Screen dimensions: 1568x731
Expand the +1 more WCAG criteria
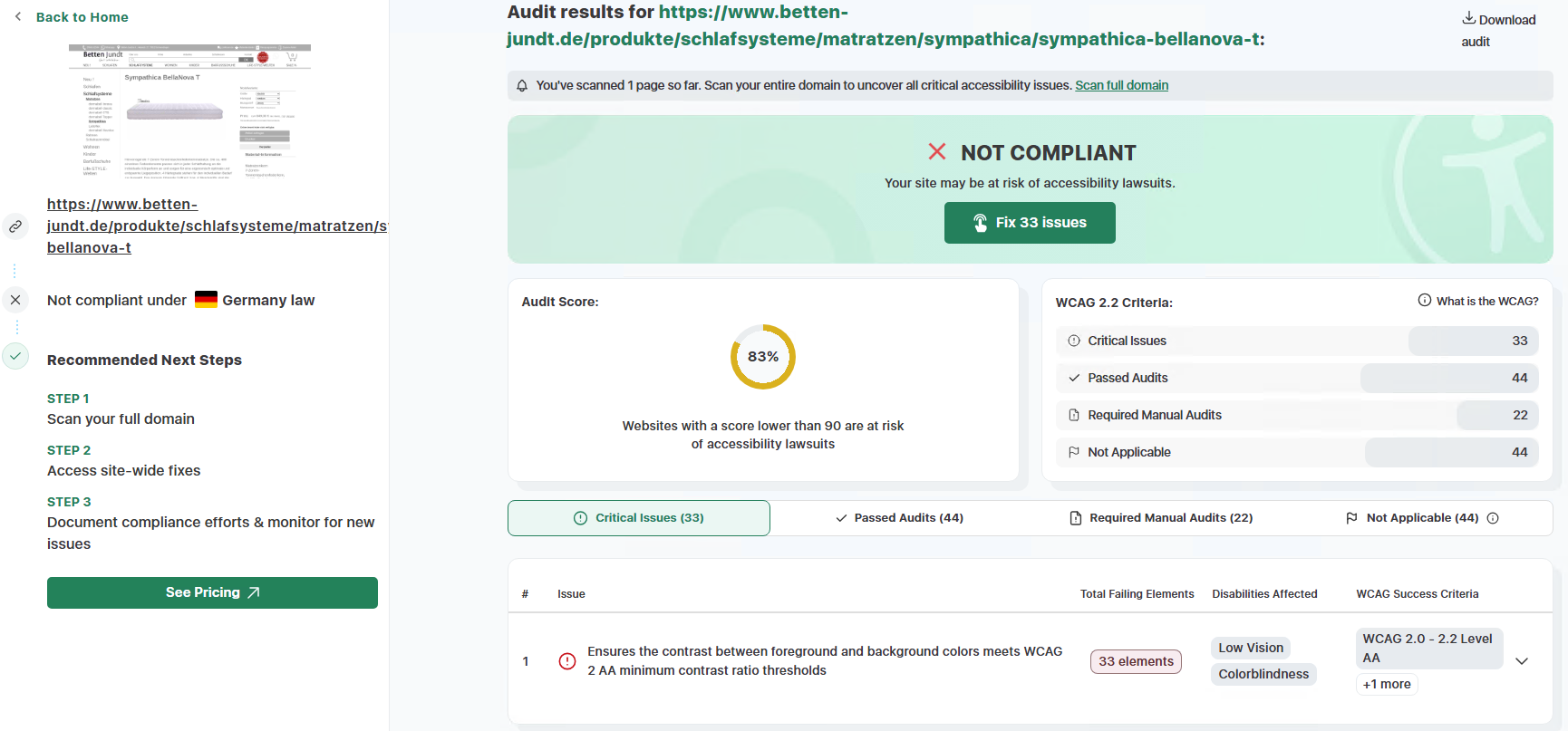pyautogui.click(x=1386, y=684)
